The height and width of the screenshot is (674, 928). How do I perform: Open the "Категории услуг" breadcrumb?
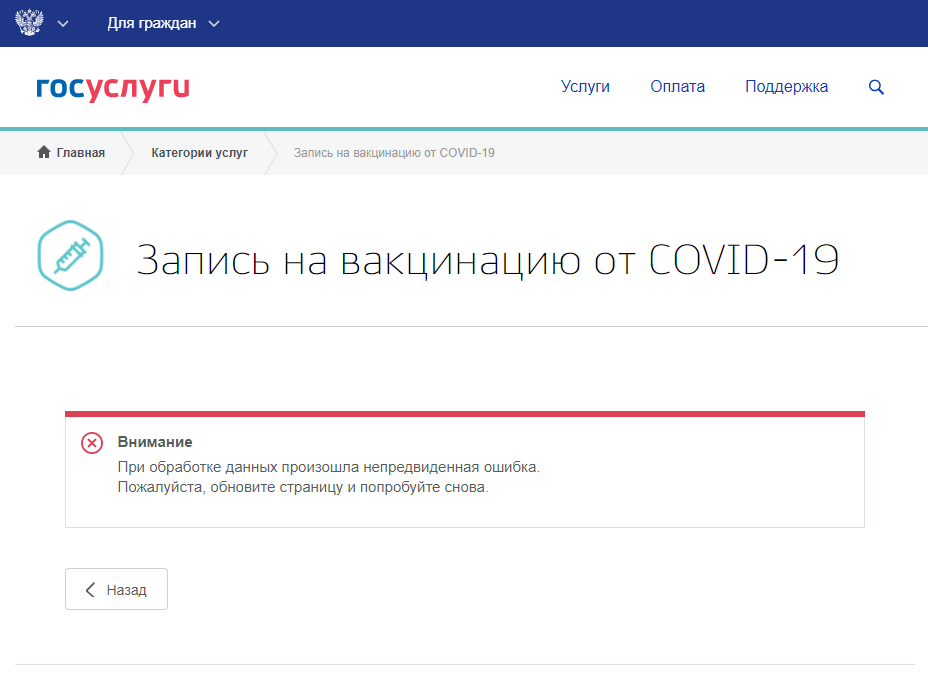click(x=199, y=153)
